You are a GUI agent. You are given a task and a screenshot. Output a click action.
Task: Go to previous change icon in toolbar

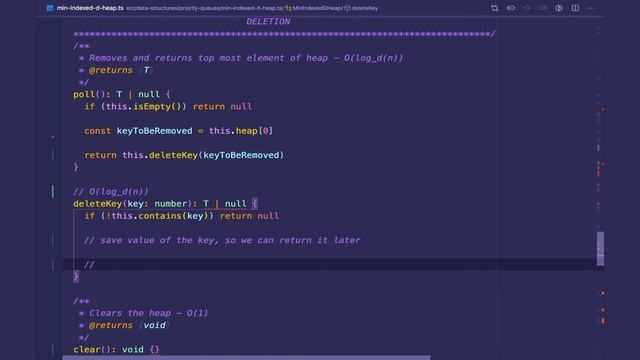[527, 8]
